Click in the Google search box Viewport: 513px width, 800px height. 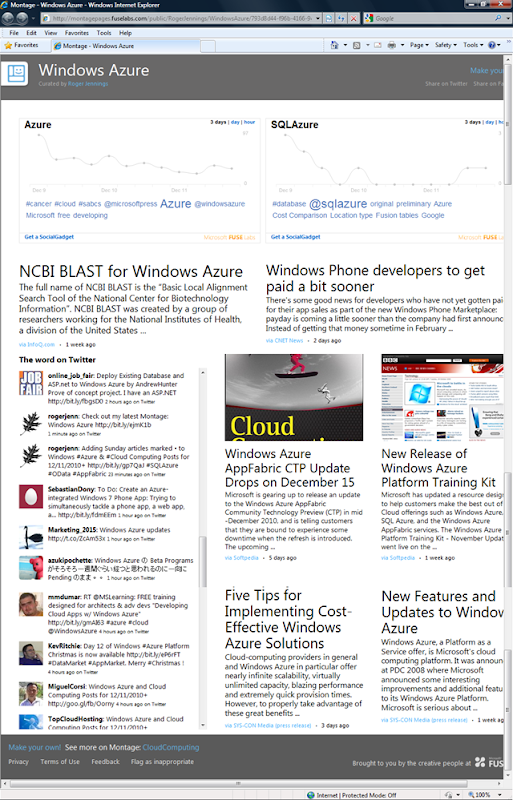coord(434,18)
